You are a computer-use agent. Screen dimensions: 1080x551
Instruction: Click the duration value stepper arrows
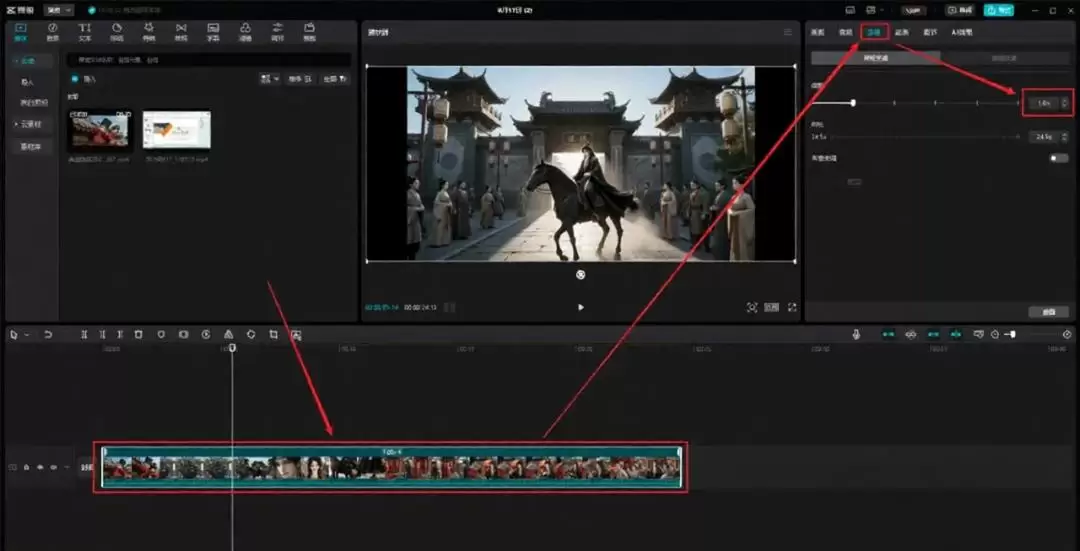click(x=1065, y=137)
